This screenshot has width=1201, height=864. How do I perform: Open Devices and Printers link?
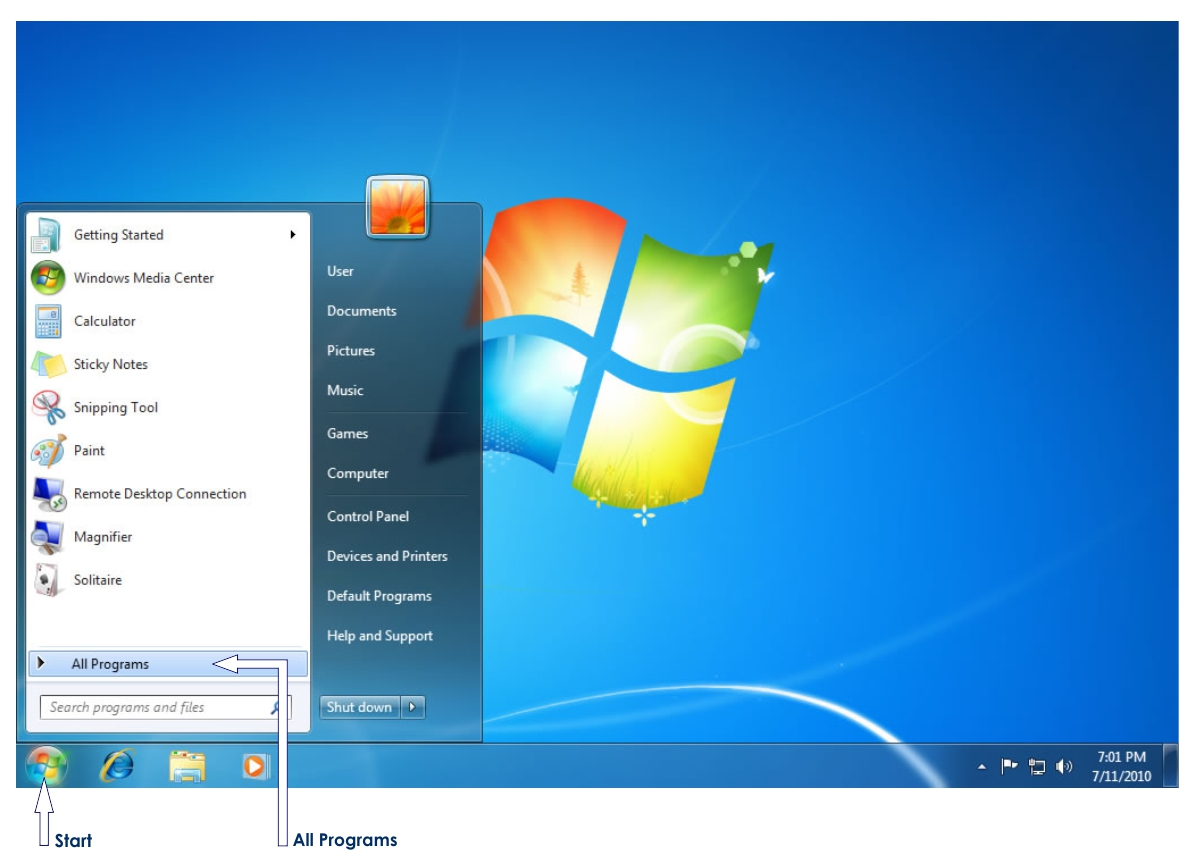387,556
